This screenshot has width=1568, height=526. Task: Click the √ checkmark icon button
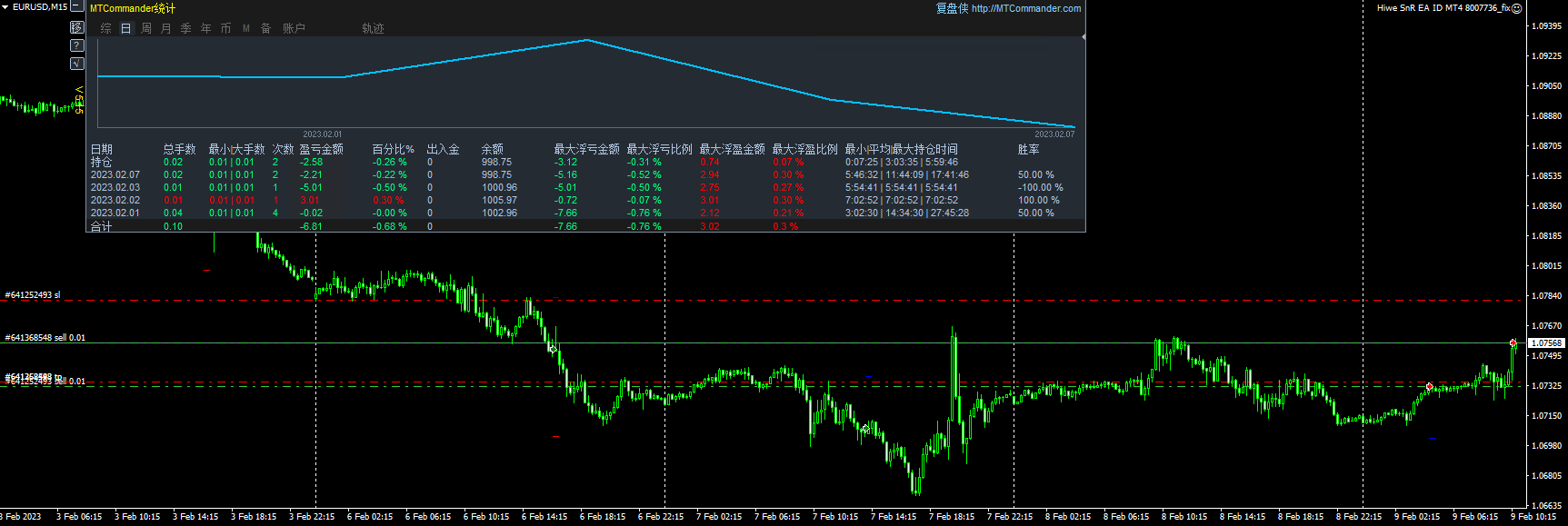[x=77, y=64]
